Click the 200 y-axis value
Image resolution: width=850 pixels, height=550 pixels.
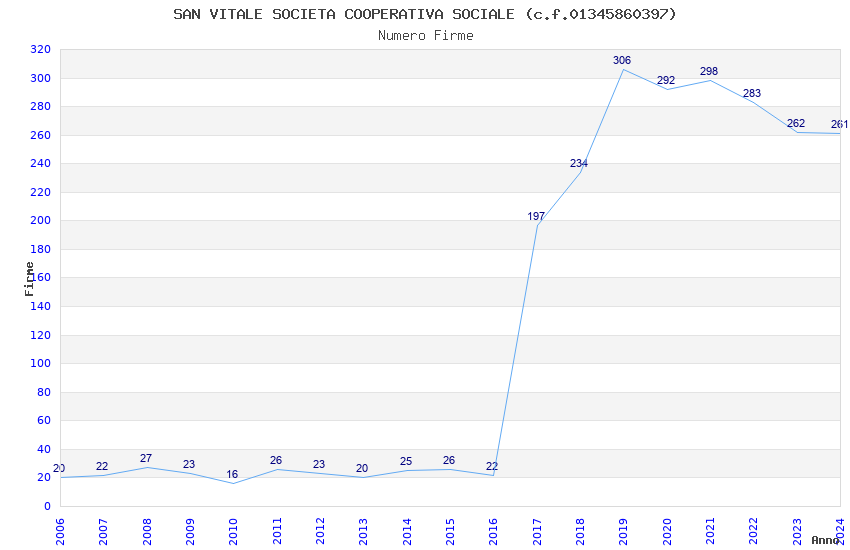(x=41, y=220)
